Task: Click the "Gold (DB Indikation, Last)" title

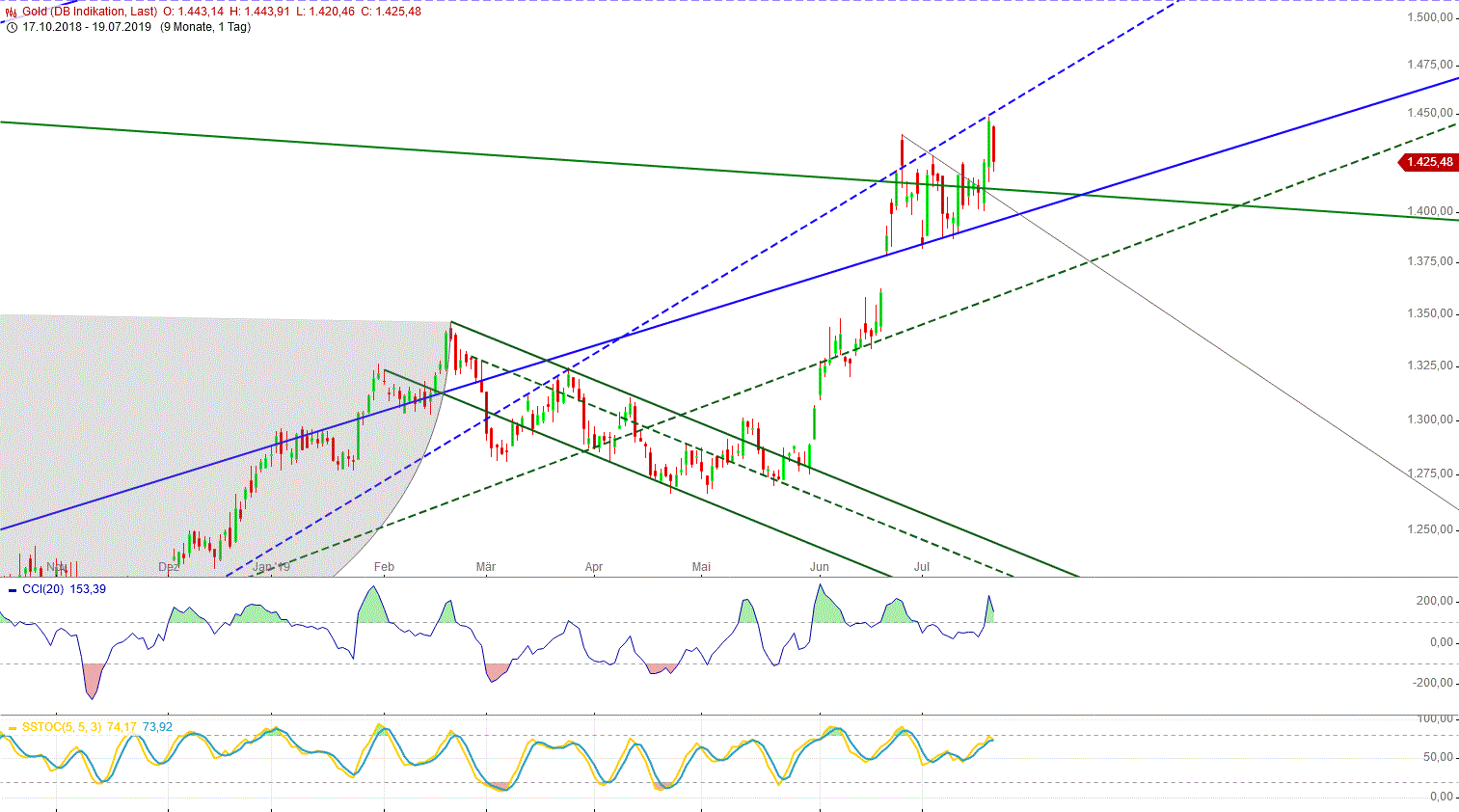Action: click(x=90, y=12)
